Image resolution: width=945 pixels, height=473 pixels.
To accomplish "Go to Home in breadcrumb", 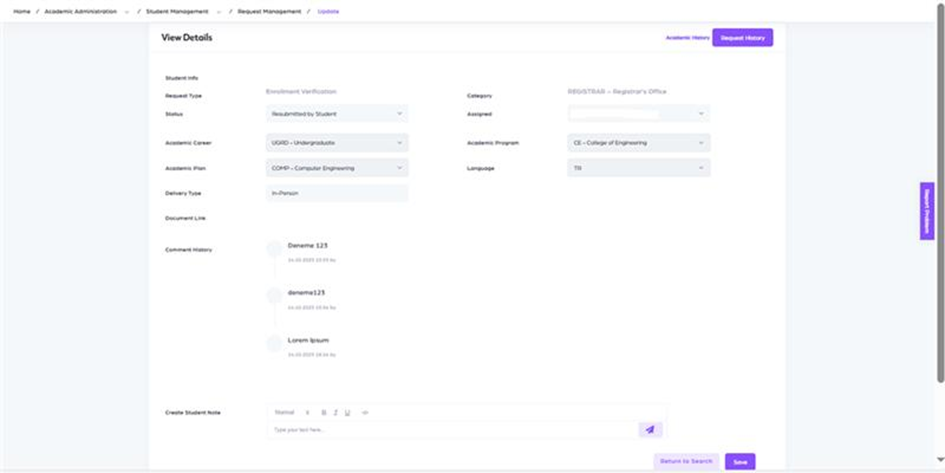I will click(21, 11).
